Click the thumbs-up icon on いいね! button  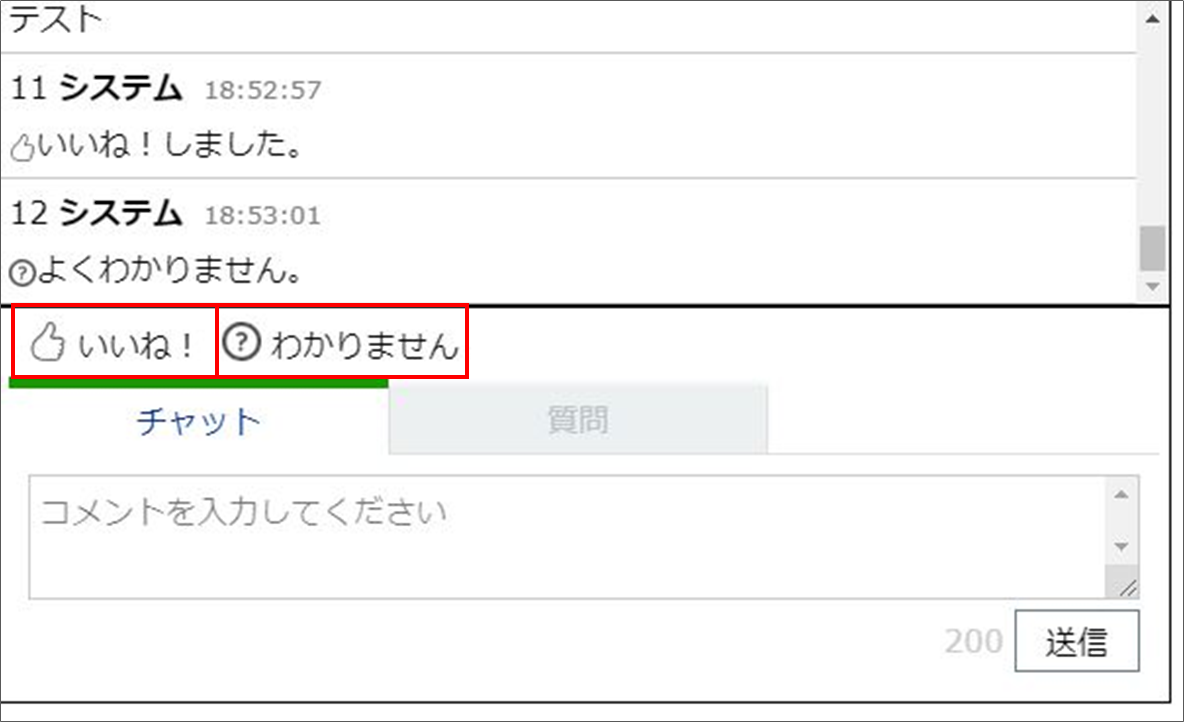point(48,342)
